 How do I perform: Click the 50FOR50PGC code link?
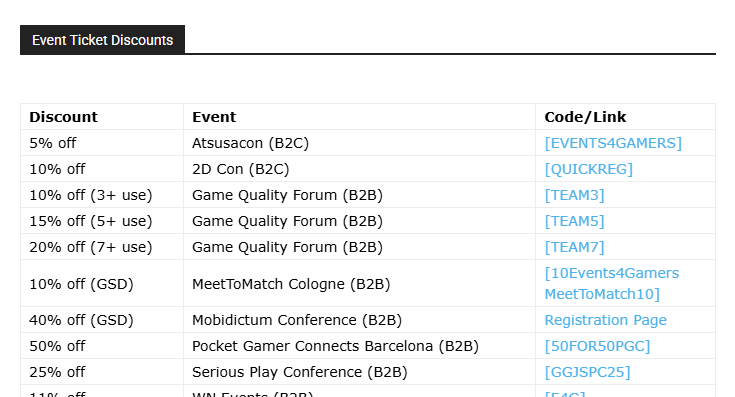(x=597, y=346)
